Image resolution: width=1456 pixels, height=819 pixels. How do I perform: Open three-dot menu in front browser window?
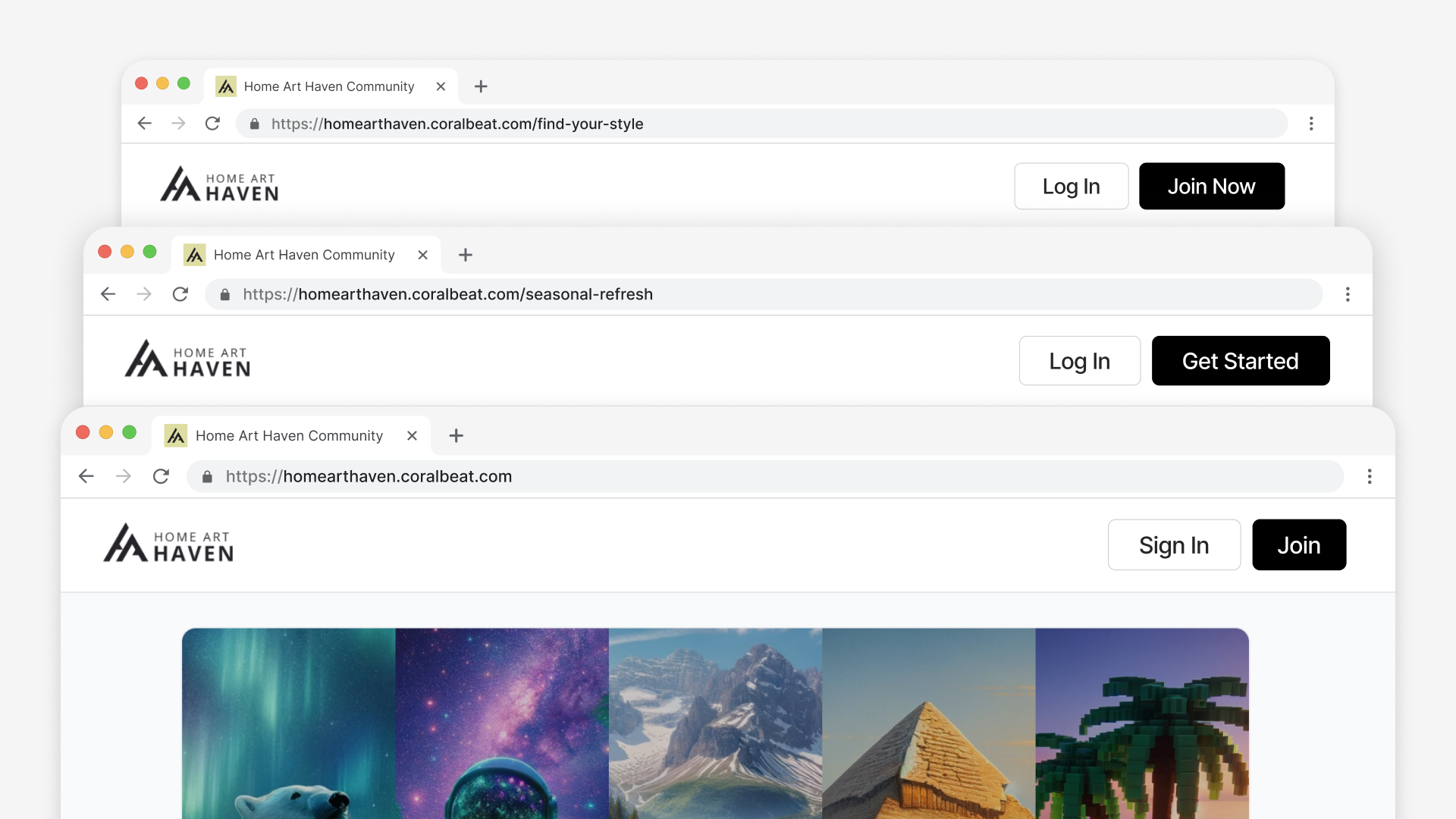(x=1369, y=476)
